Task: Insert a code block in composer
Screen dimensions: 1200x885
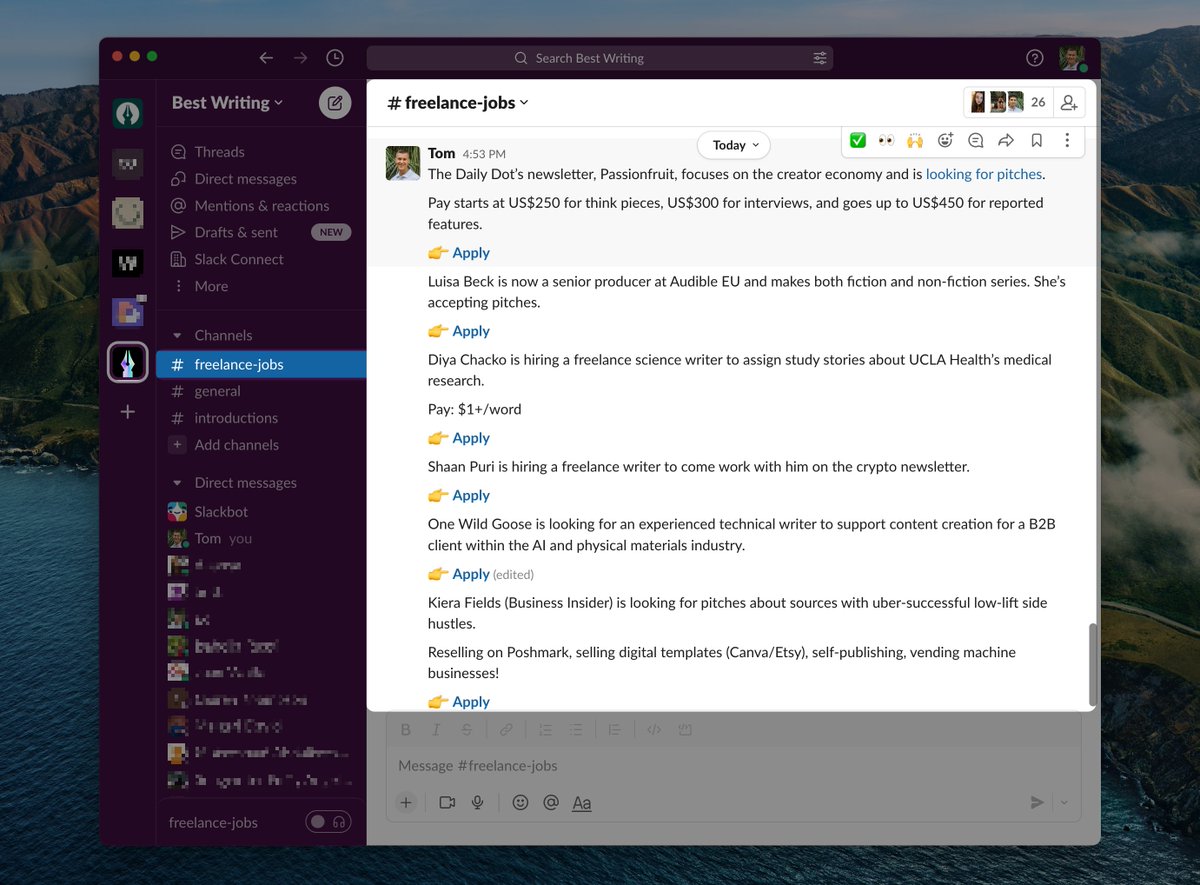Action: tap(685, 730)
